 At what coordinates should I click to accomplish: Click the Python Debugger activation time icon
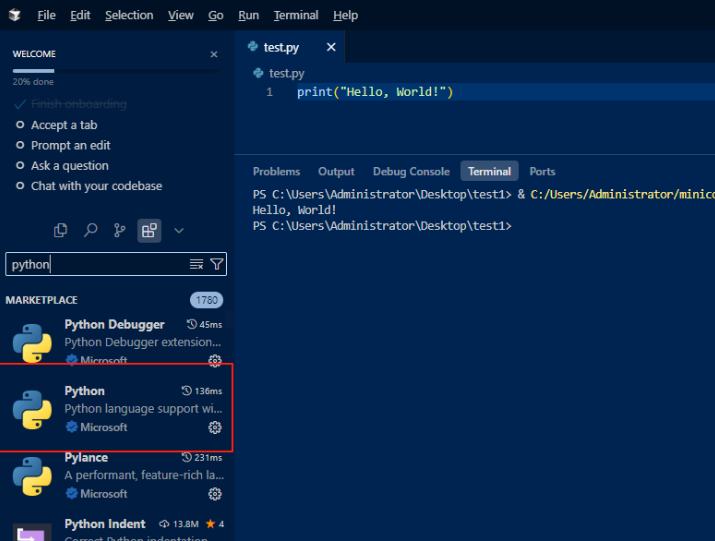(192, 324)
